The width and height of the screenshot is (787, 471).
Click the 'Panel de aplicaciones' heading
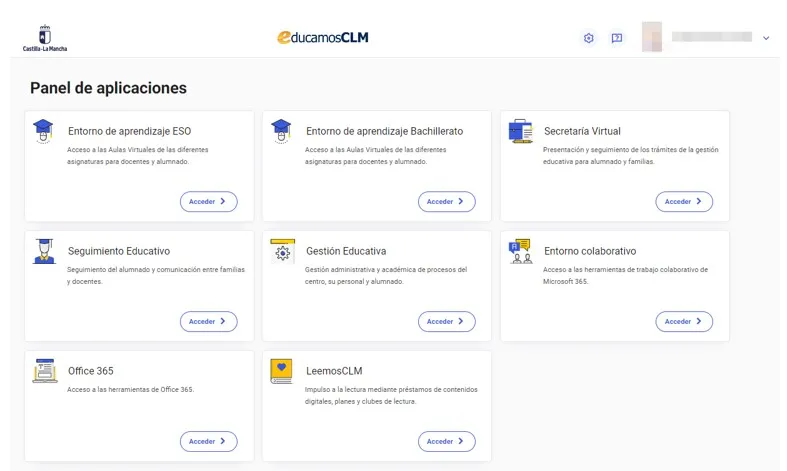[108, 88]
